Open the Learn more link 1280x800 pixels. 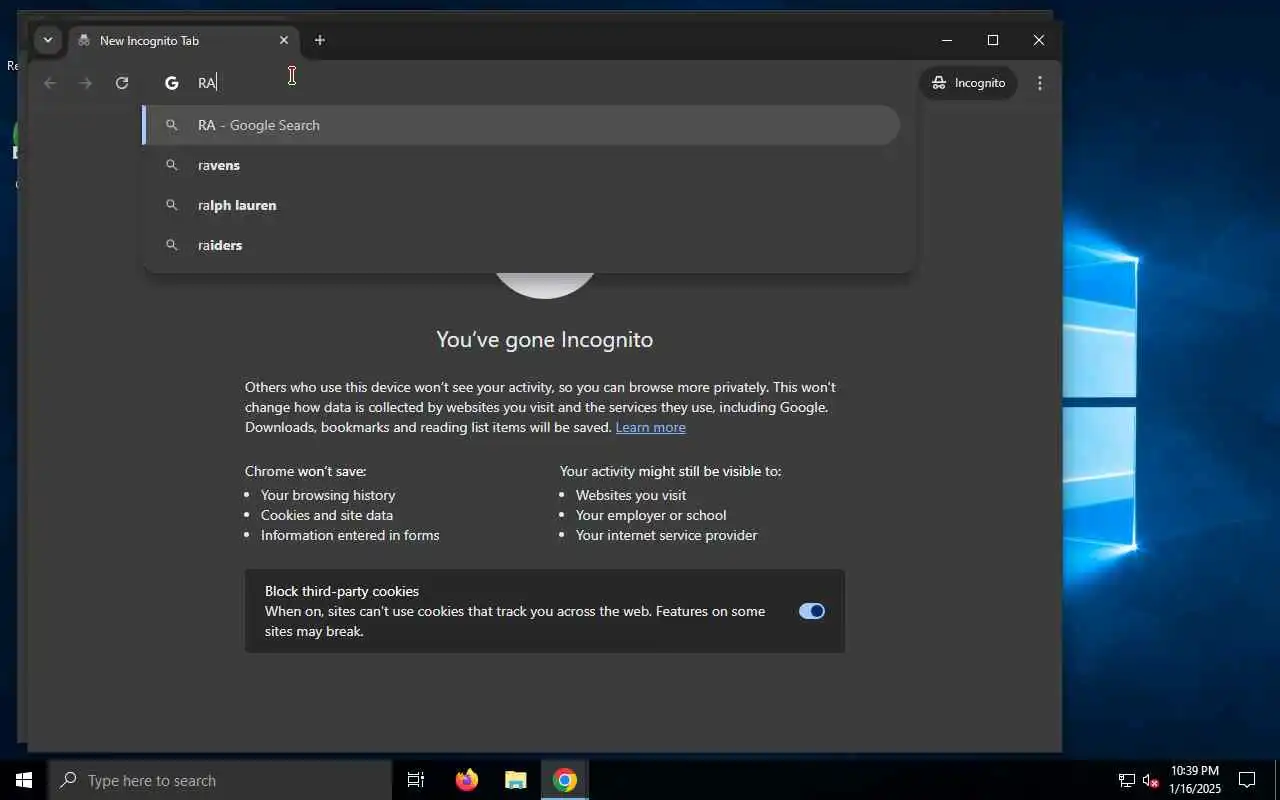(650, 427)
